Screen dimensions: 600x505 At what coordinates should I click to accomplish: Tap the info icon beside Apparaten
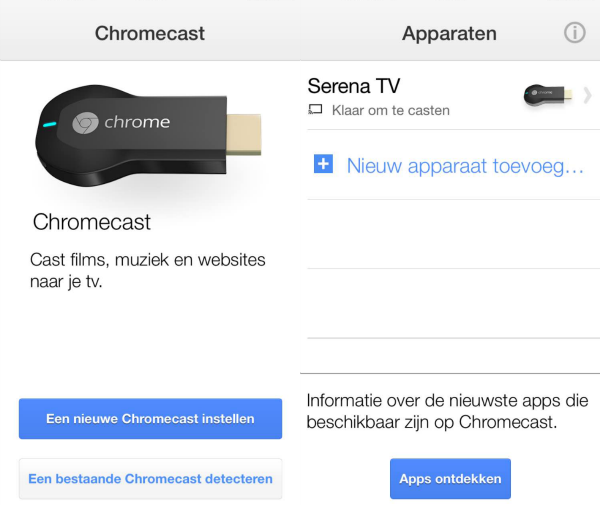(574, 33)
